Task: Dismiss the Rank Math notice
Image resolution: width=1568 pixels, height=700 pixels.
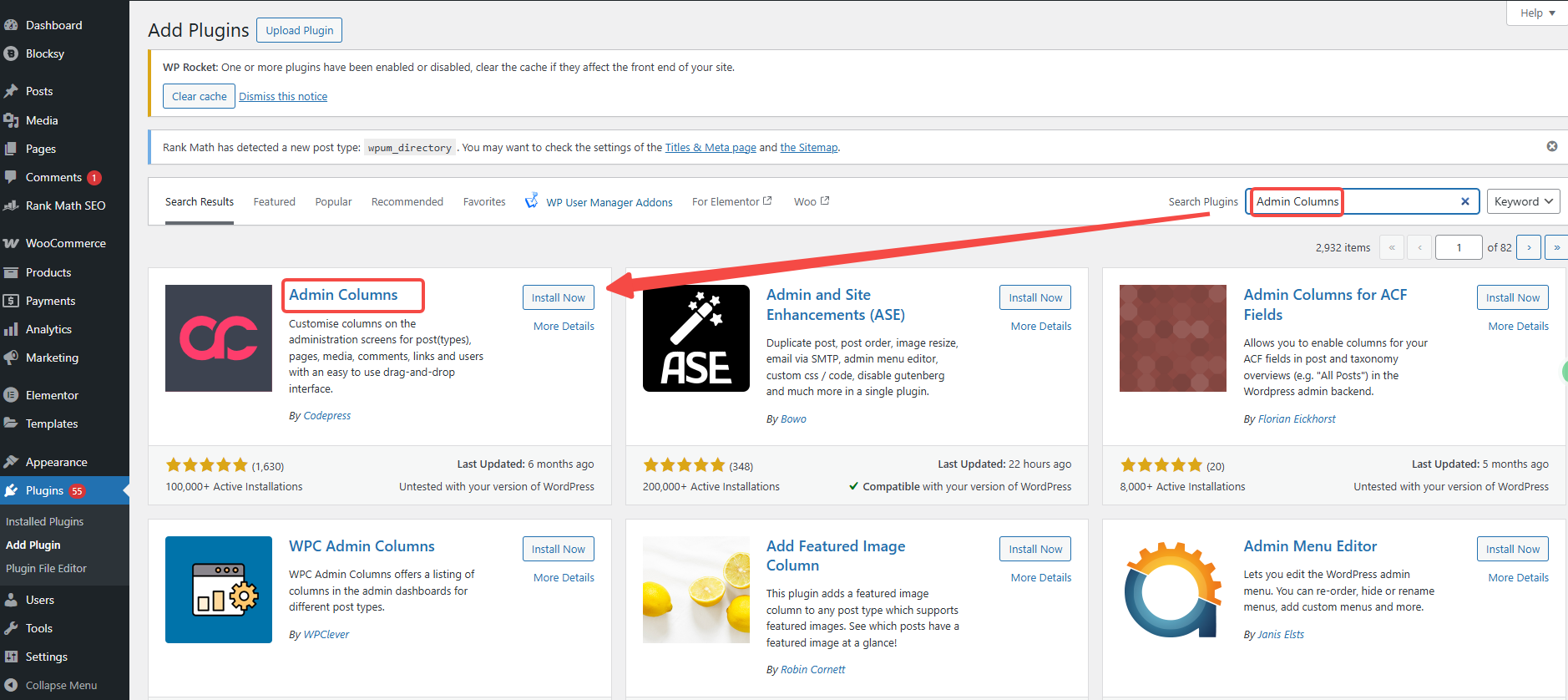Action: tap(1551, 146)
